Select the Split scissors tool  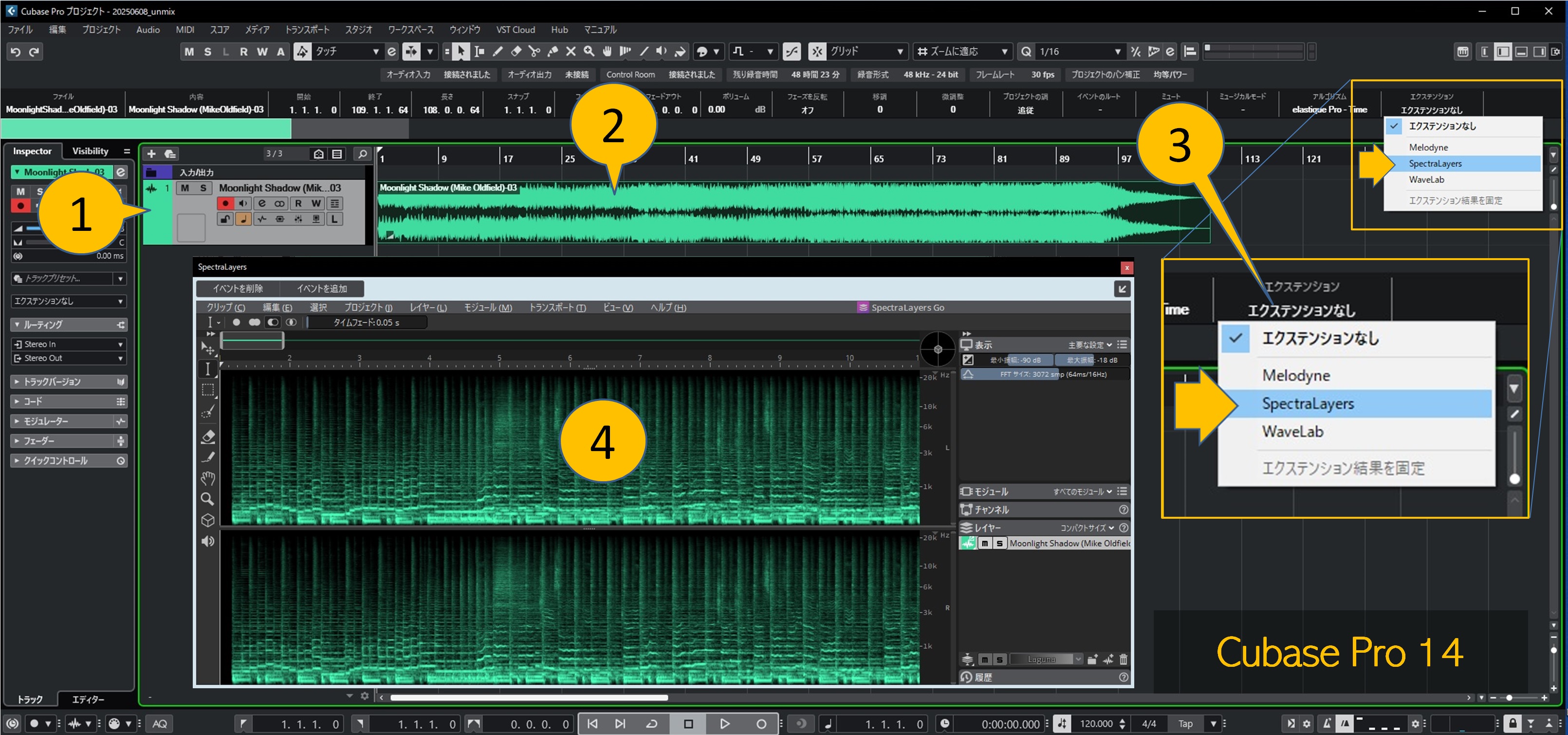(535, 52)
